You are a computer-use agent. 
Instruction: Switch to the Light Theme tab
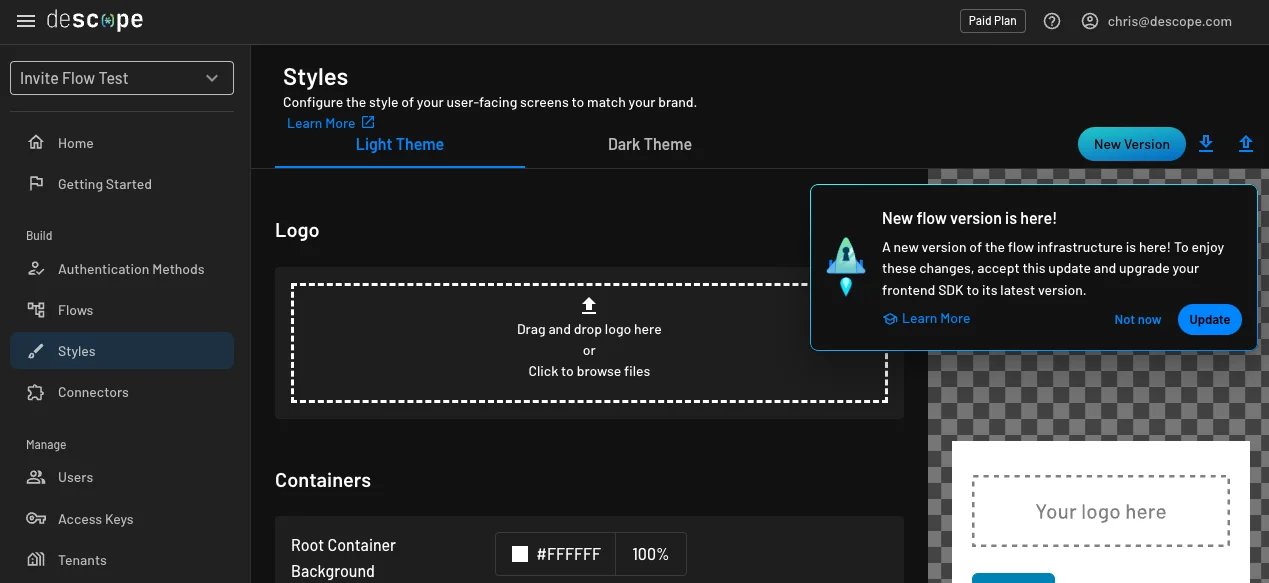(x=400, y=145)
